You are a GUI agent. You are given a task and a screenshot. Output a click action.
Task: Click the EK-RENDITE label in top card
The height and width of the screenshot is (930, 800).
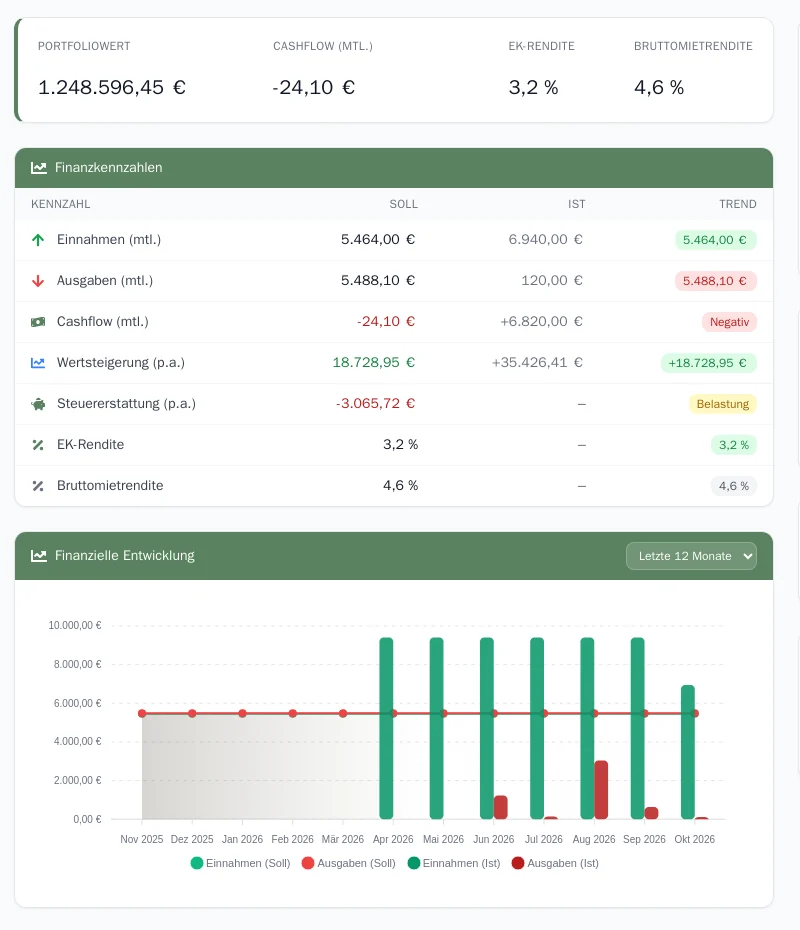click(541, 46)
